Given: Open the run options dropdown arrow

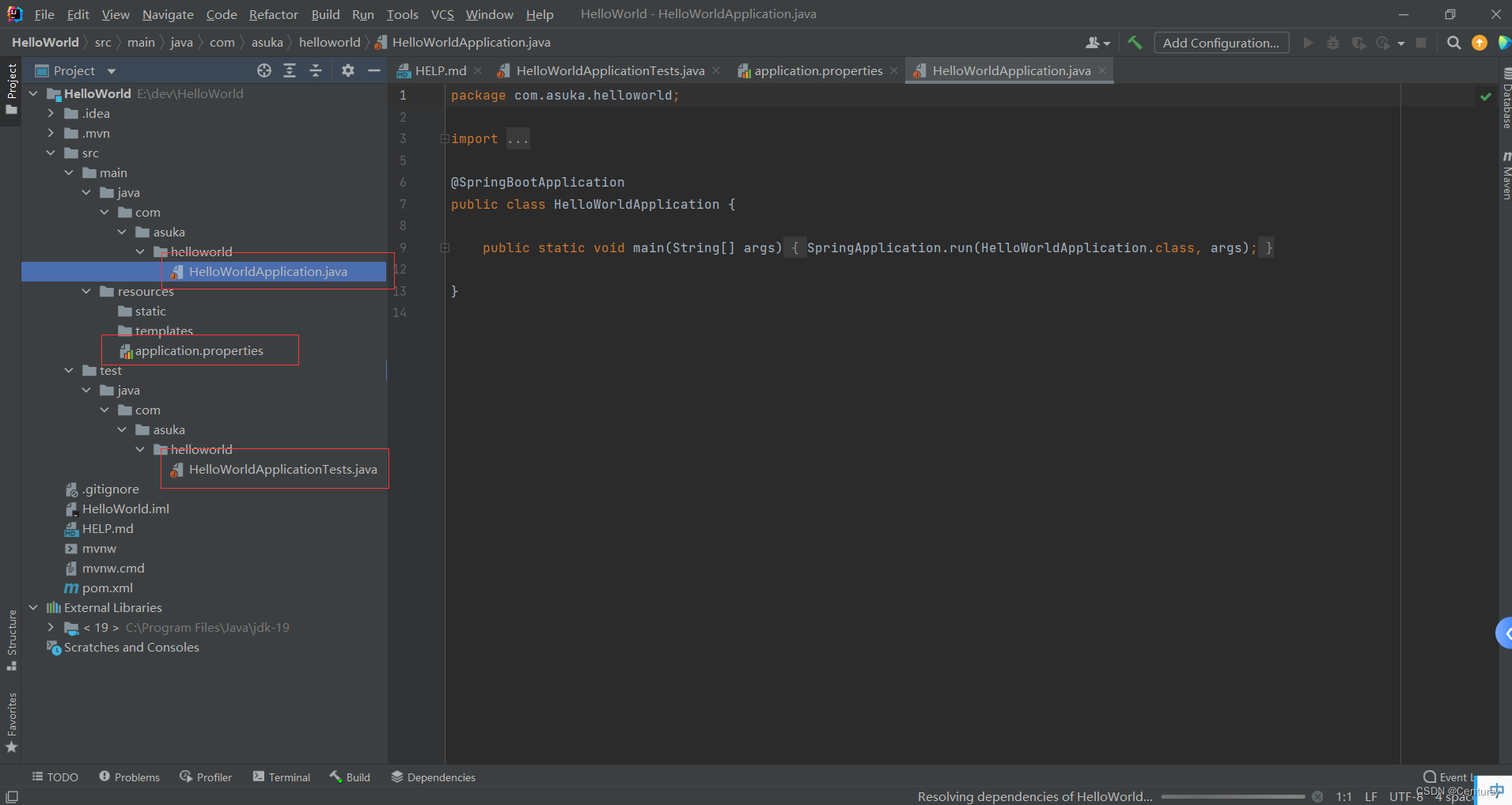Looking at the screenshot, I should point(1401,43).
